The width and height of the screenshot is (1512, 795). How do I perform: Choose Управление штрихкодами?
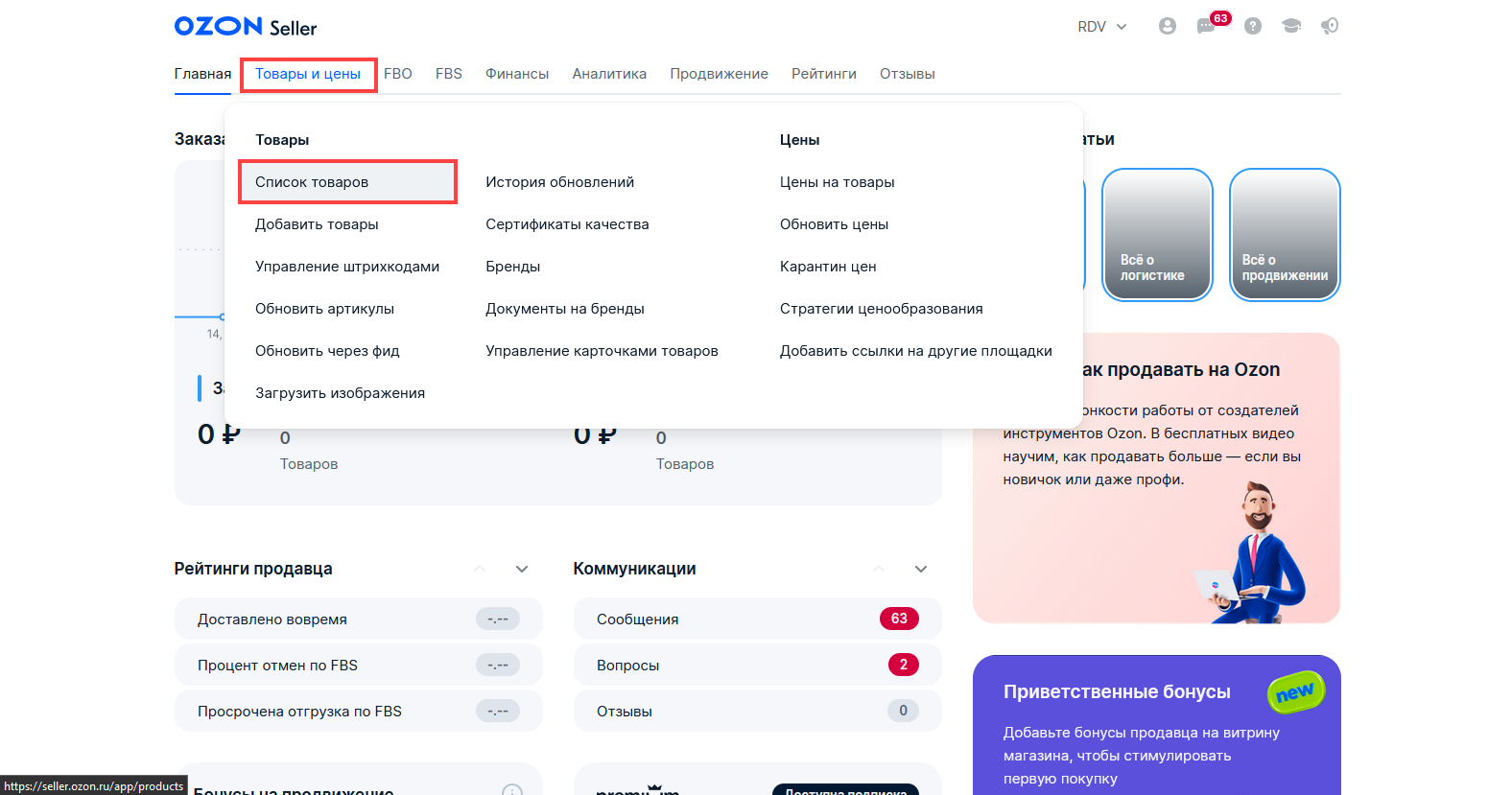(347, 267)
